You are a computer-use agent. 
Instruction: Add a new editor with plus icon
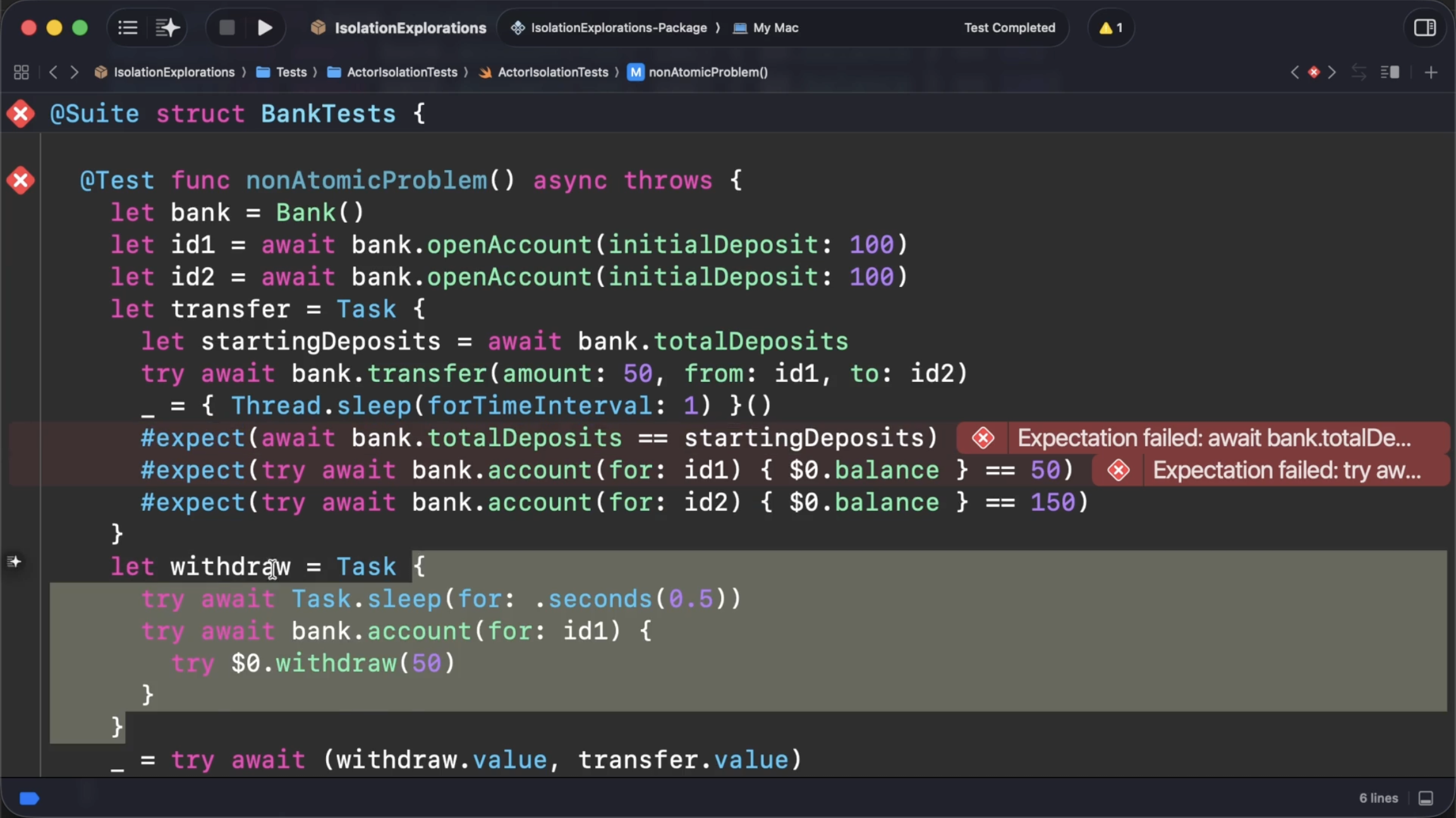coord(1431,72)
